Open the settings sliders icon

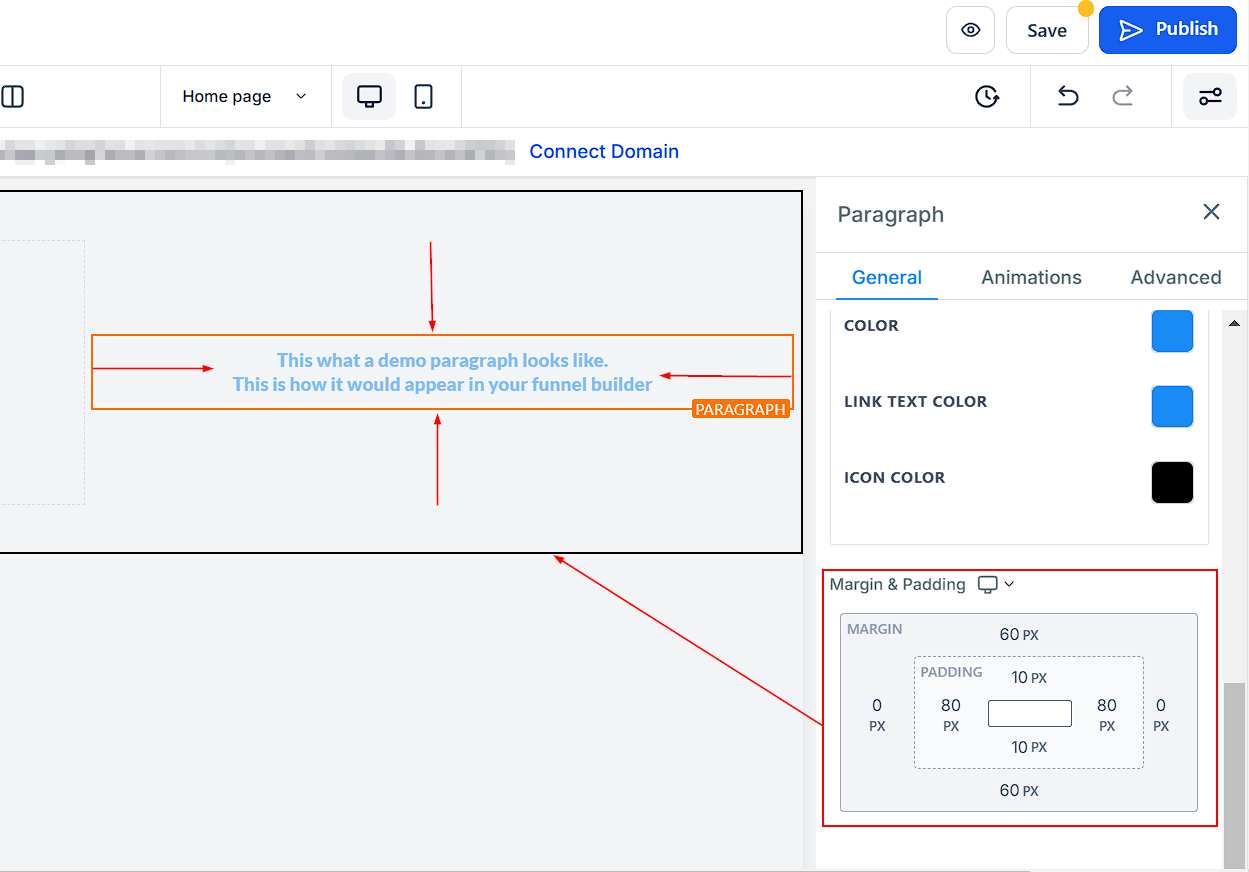click(x=1210, y=96)
